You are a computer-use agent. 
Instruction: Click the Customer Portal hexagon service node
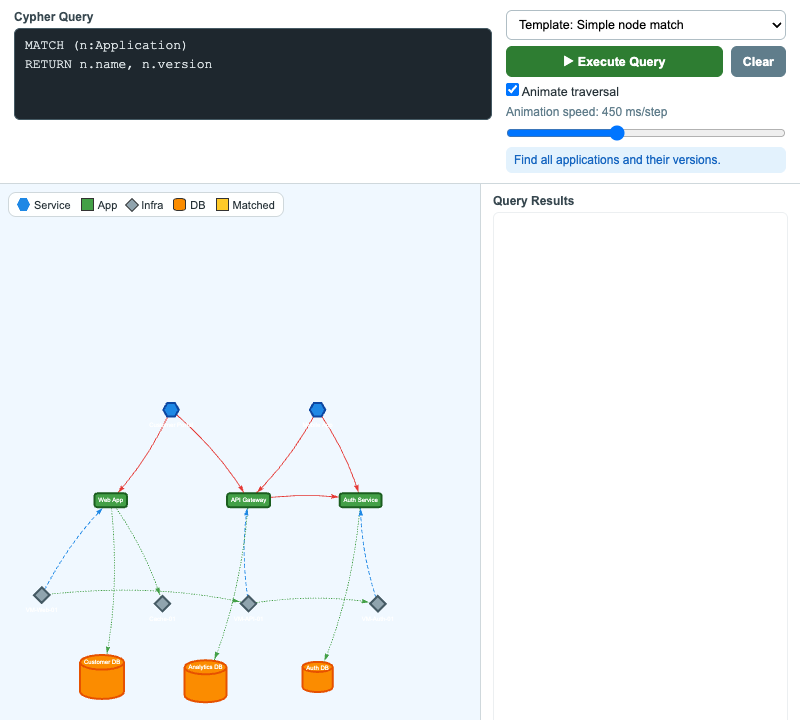tap(171, 409)
